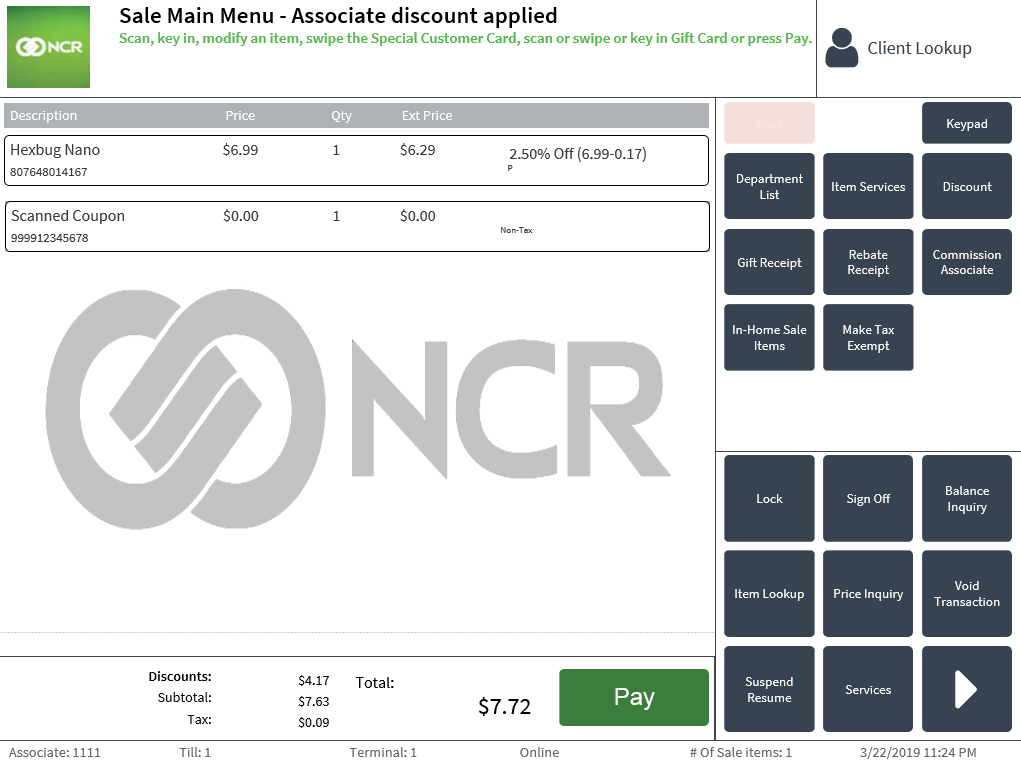Click # Of Sale items: 1
This screenshot has width=1021, height=762.
pyautogui.click(x=741, y=752)
